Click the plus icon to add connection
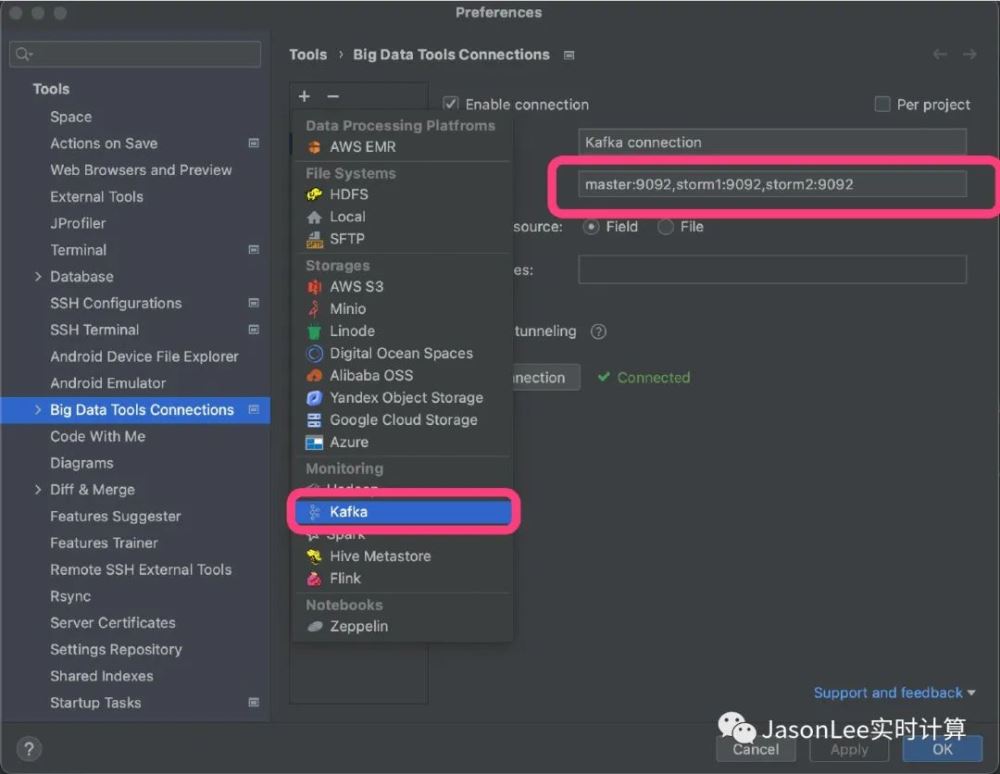Screen dimensions: 1000x774 click(304, 96)
